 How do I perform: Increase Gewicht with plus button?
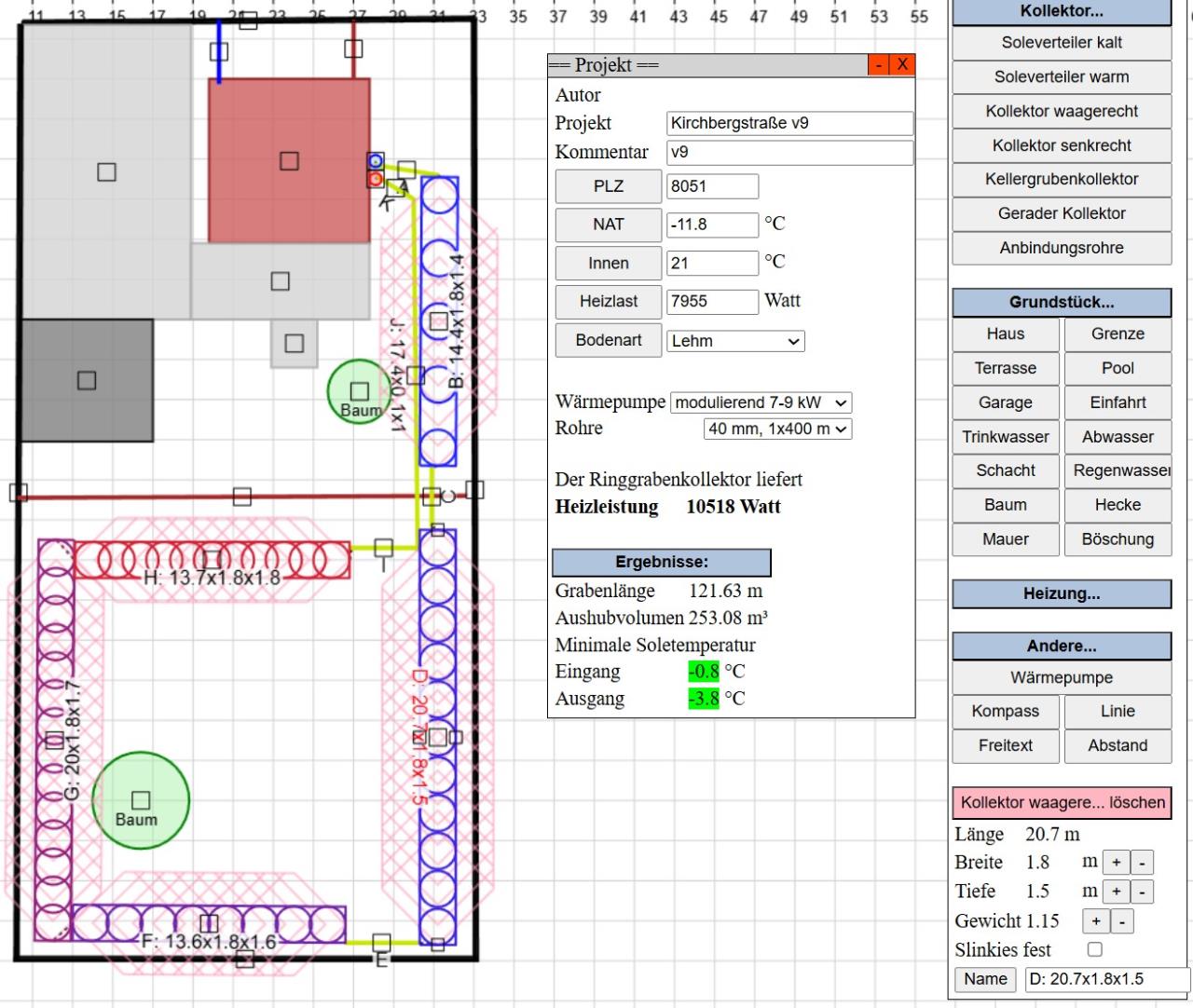point(1095,921)
